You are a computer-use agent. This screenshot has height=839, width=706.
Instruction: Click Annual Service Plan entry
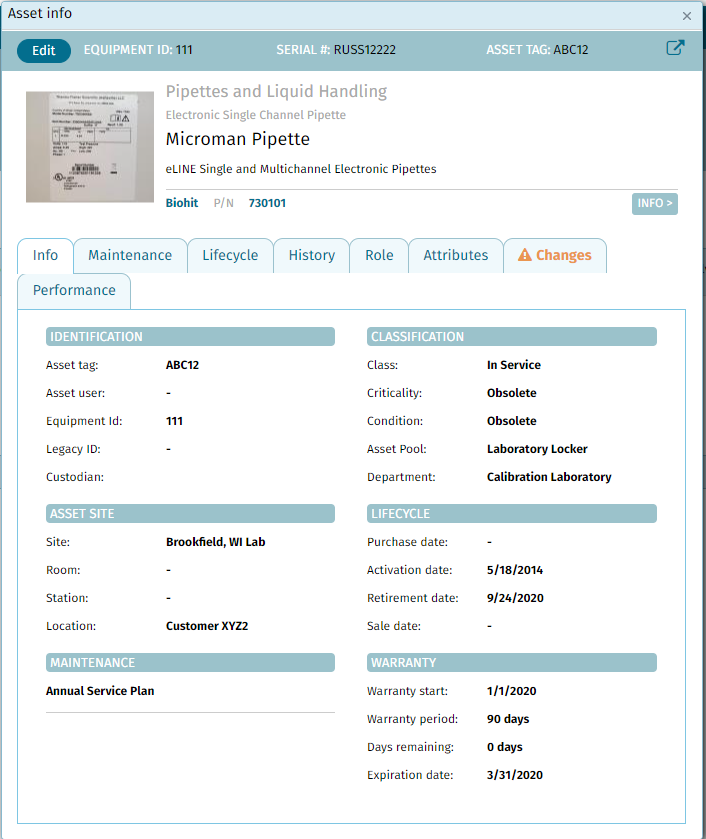click(100, 691)
